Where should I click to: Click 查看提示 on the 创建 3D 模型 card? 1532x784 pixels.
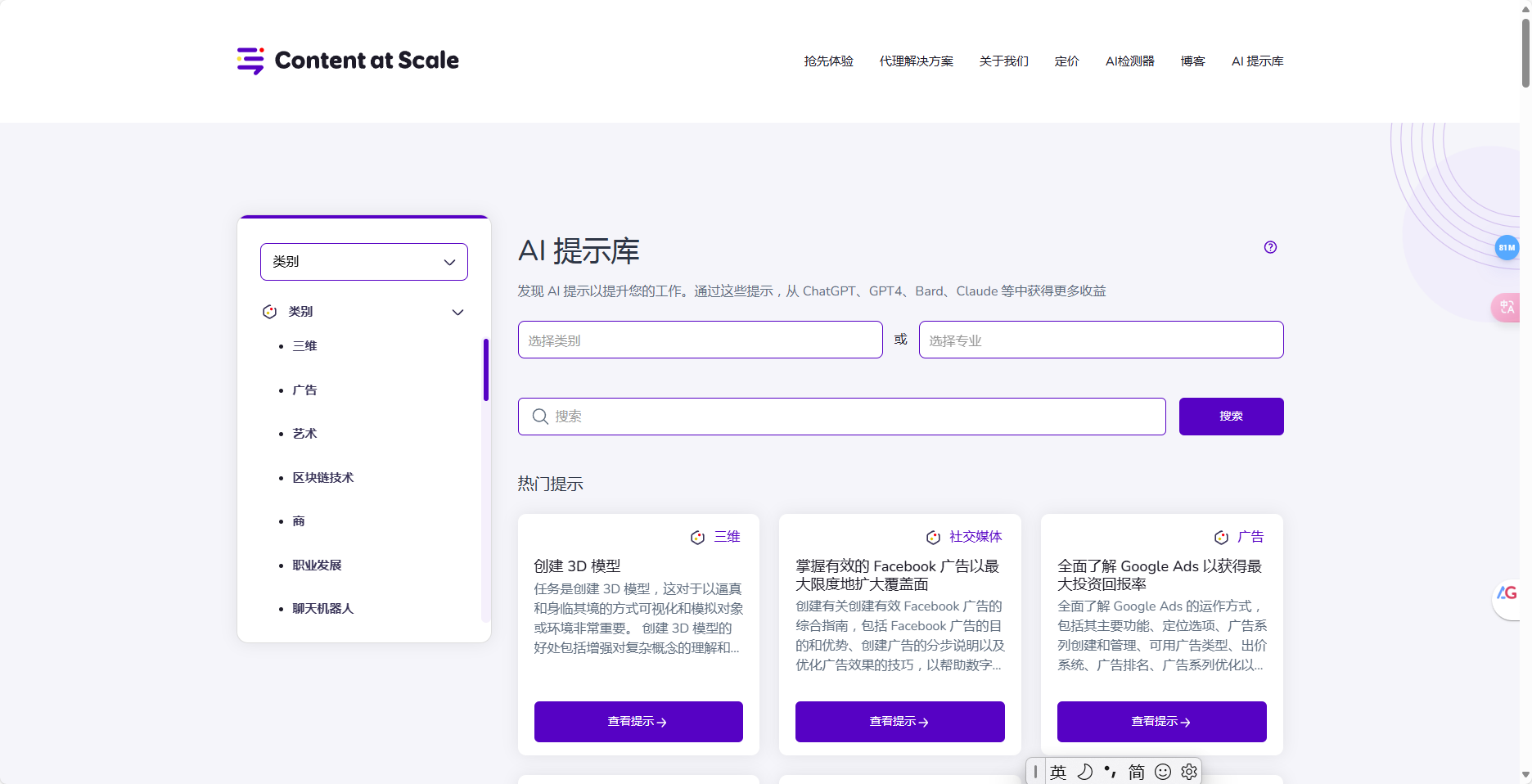coord(638,721)
